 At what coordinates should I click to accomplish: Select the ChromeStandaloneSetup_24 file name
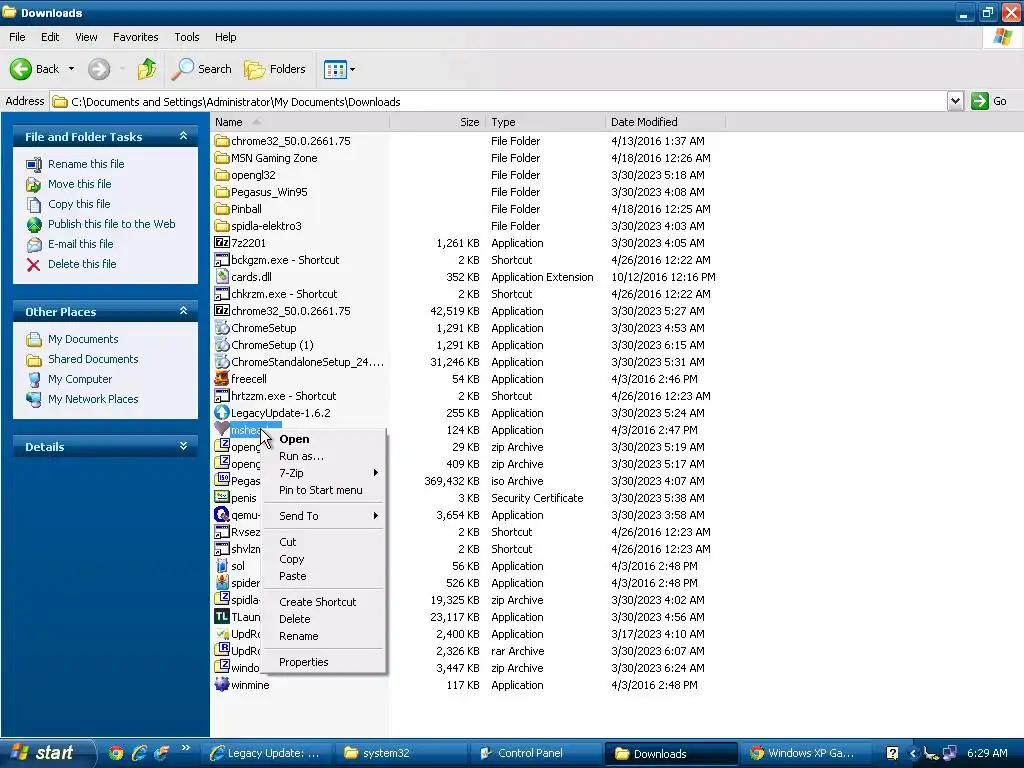307,362
